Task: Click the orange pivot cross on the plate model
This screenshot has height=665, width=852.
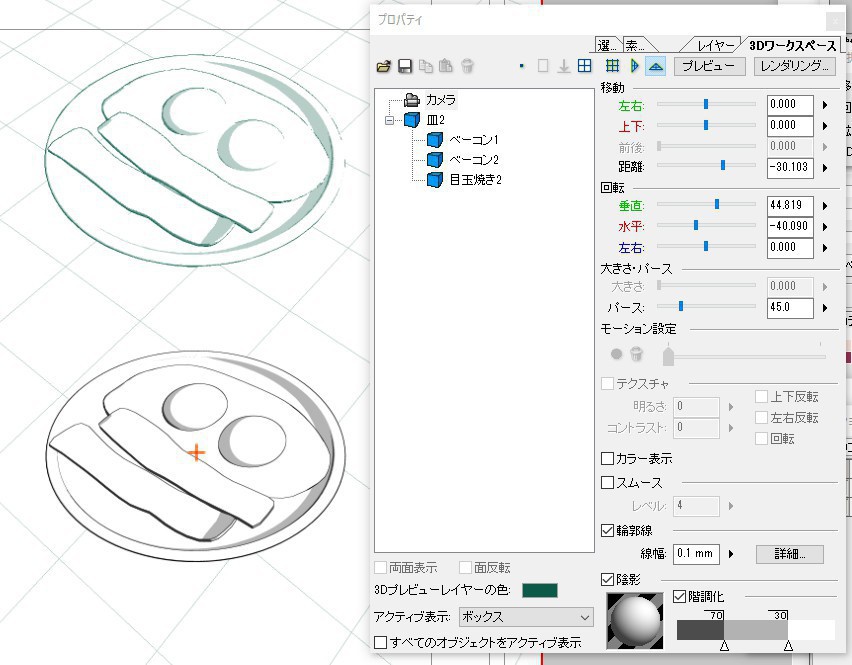Action: 196,453
